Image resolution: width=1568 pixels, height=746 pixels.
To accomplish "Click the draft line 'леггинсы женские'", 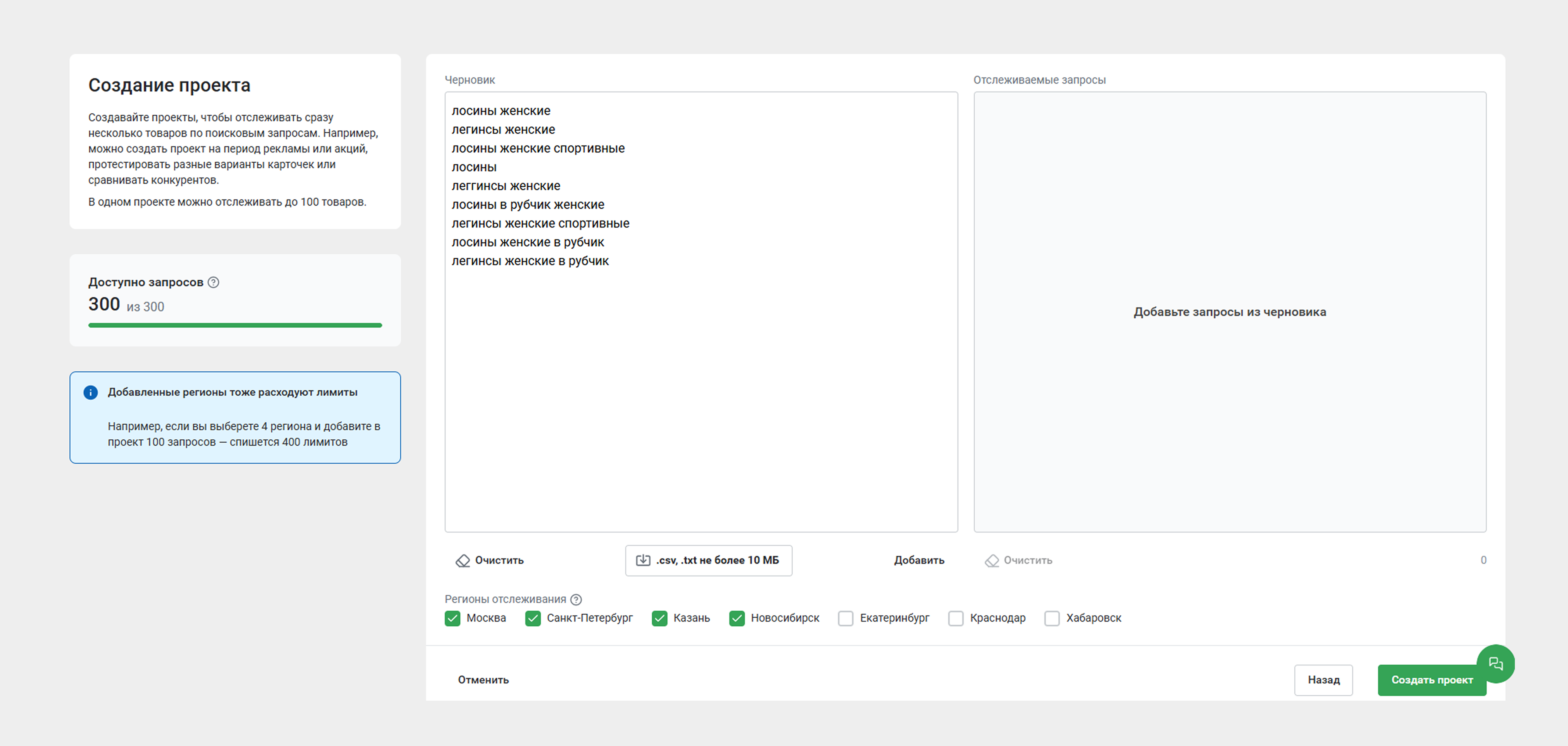I will tap(506, 186).
